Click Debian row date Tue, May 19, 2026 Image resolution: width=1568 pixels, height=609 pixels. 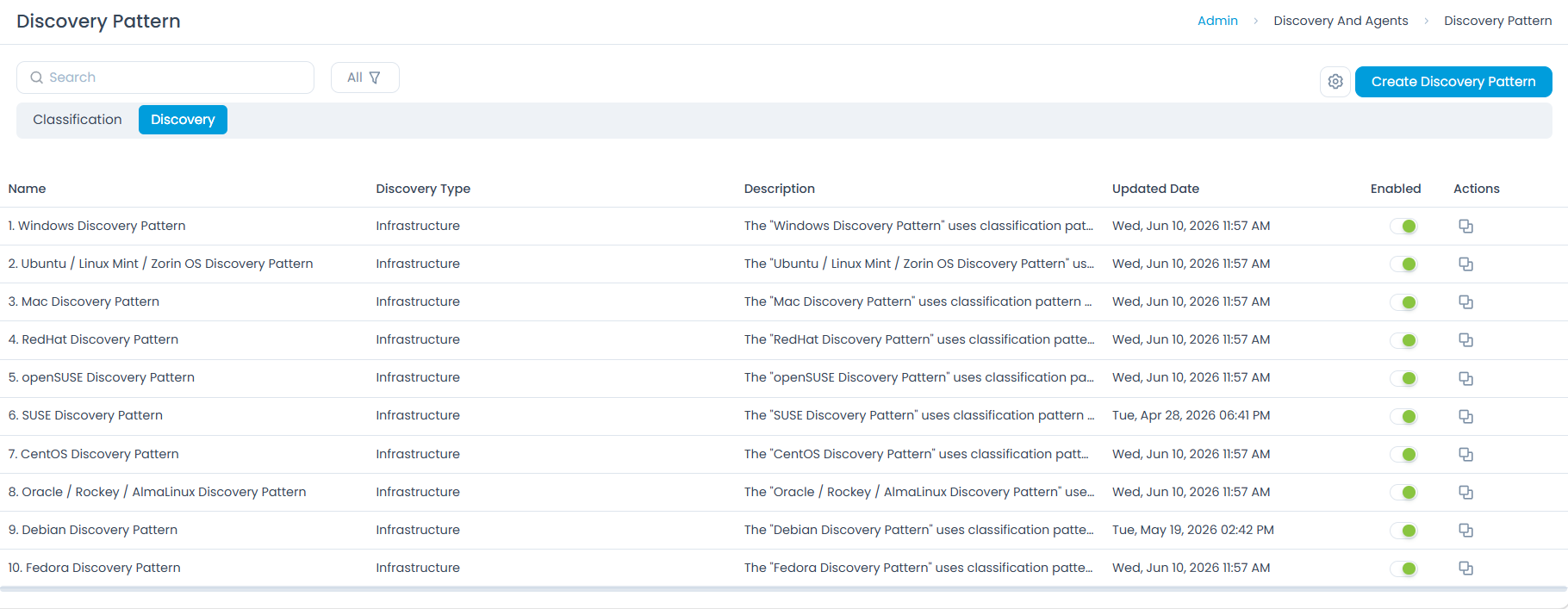pyautogui.click(x=1192, y=530)
